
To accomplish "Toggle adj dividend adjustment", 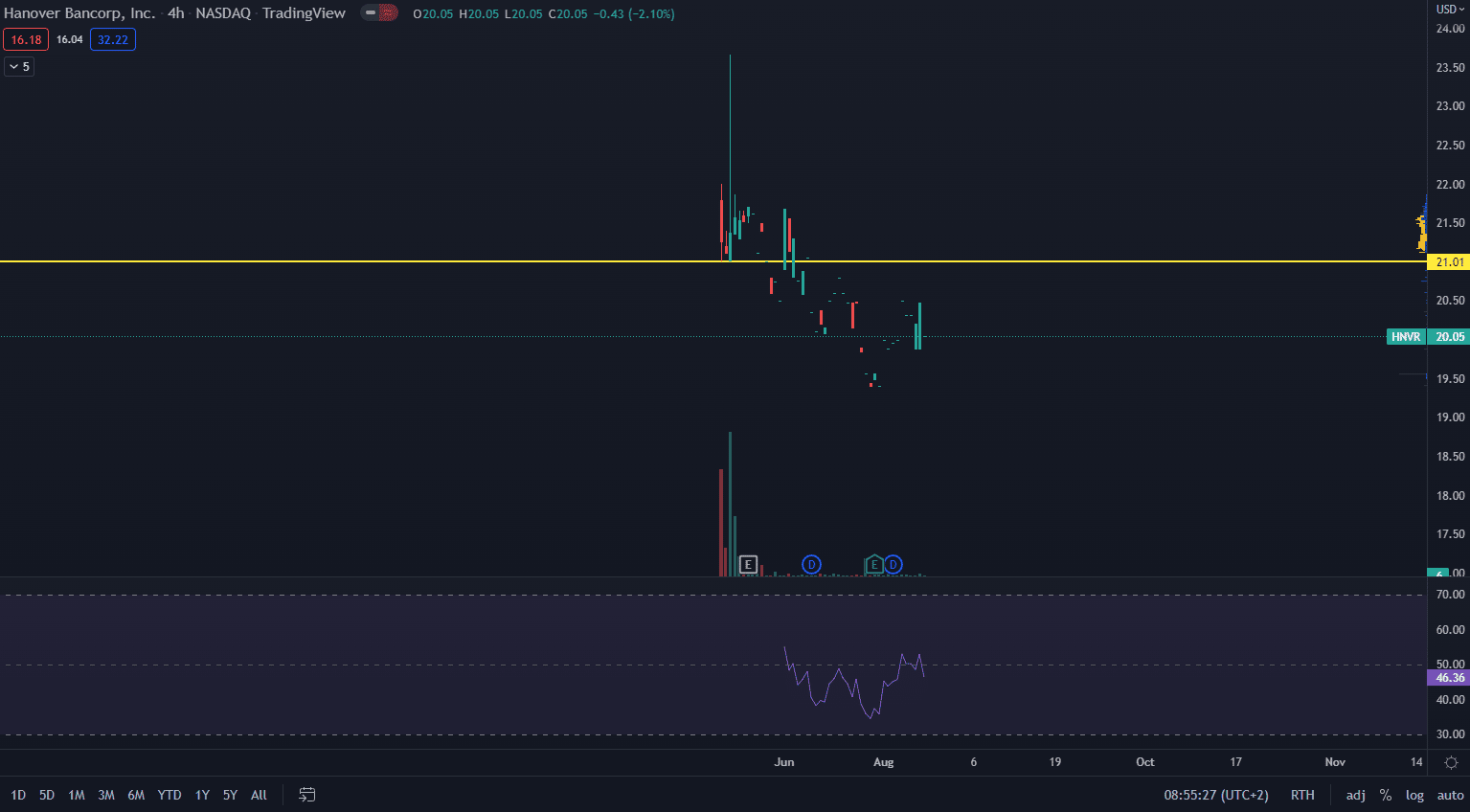I will point(1355,795).
